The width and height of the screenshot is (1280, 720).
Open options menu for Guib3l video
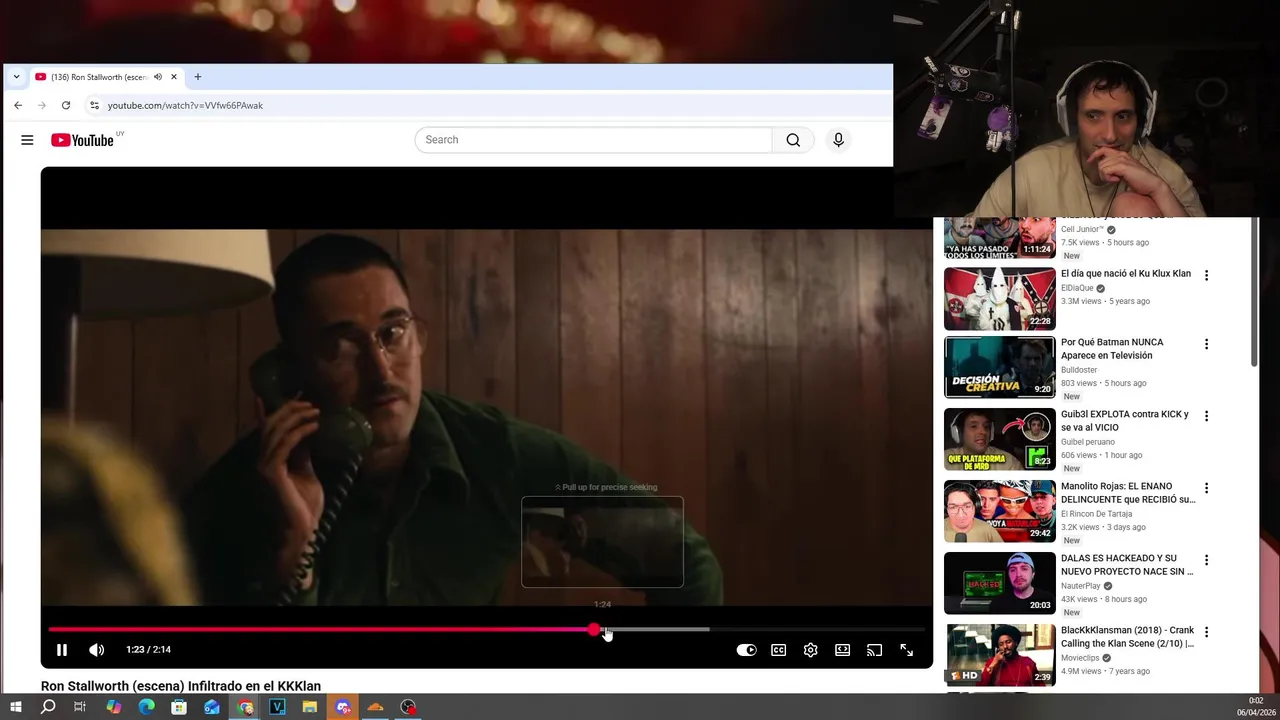coord(1206,416)
